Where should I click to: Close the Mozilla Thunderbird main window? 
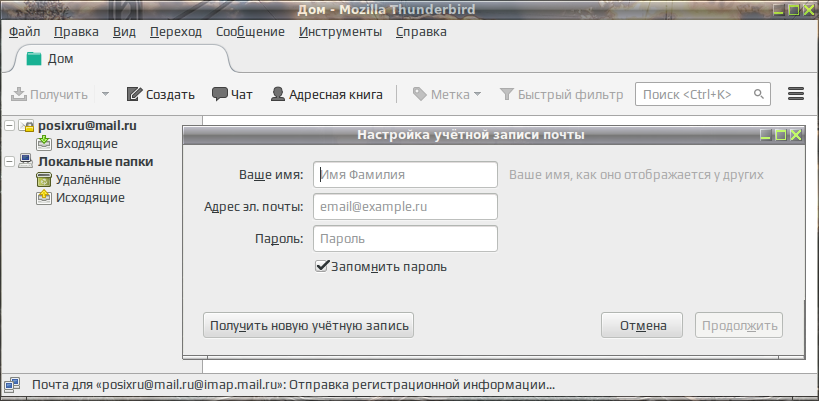tap(809, 9)
